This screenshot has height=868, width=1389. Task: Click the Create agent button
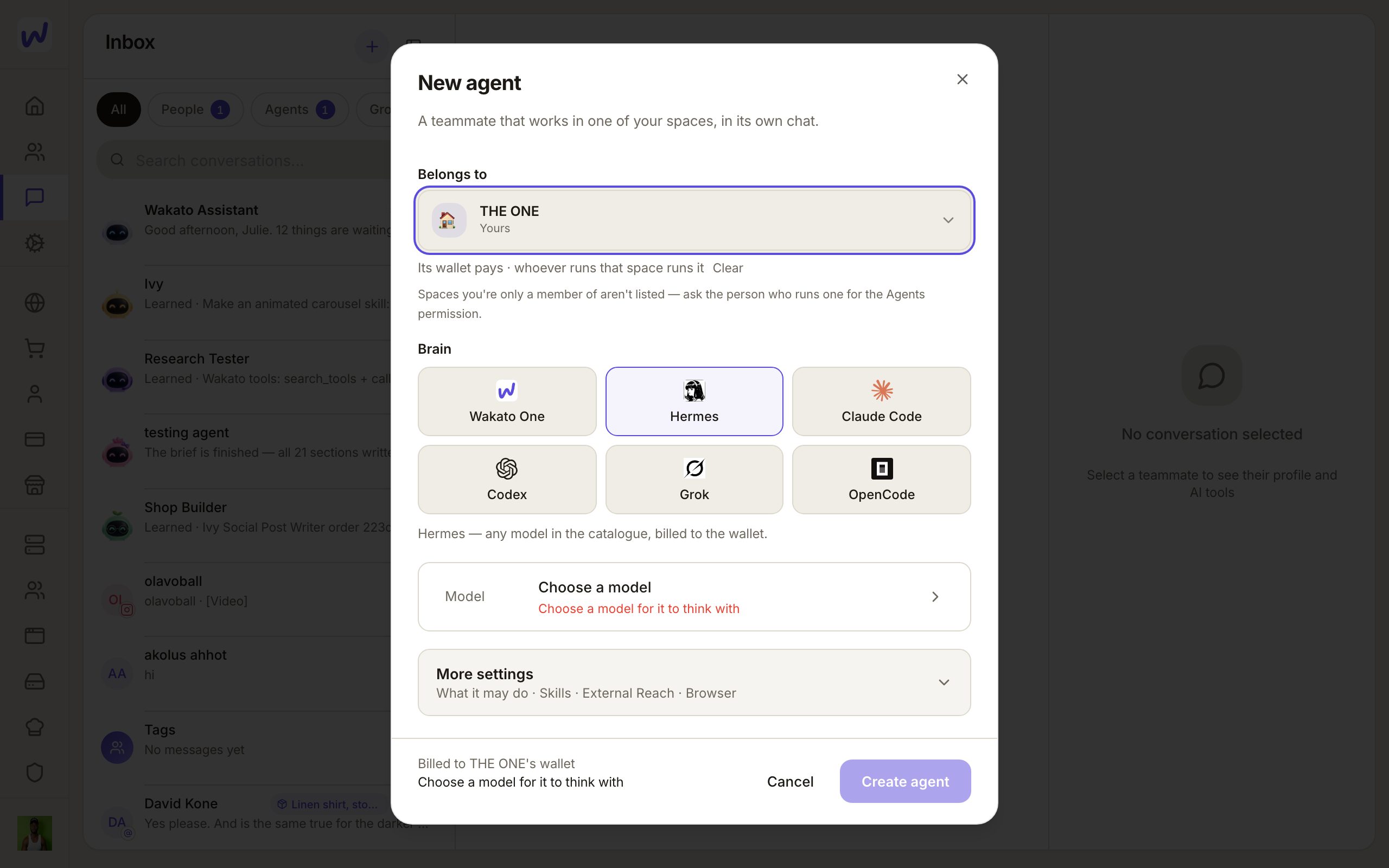click(905, 781)
